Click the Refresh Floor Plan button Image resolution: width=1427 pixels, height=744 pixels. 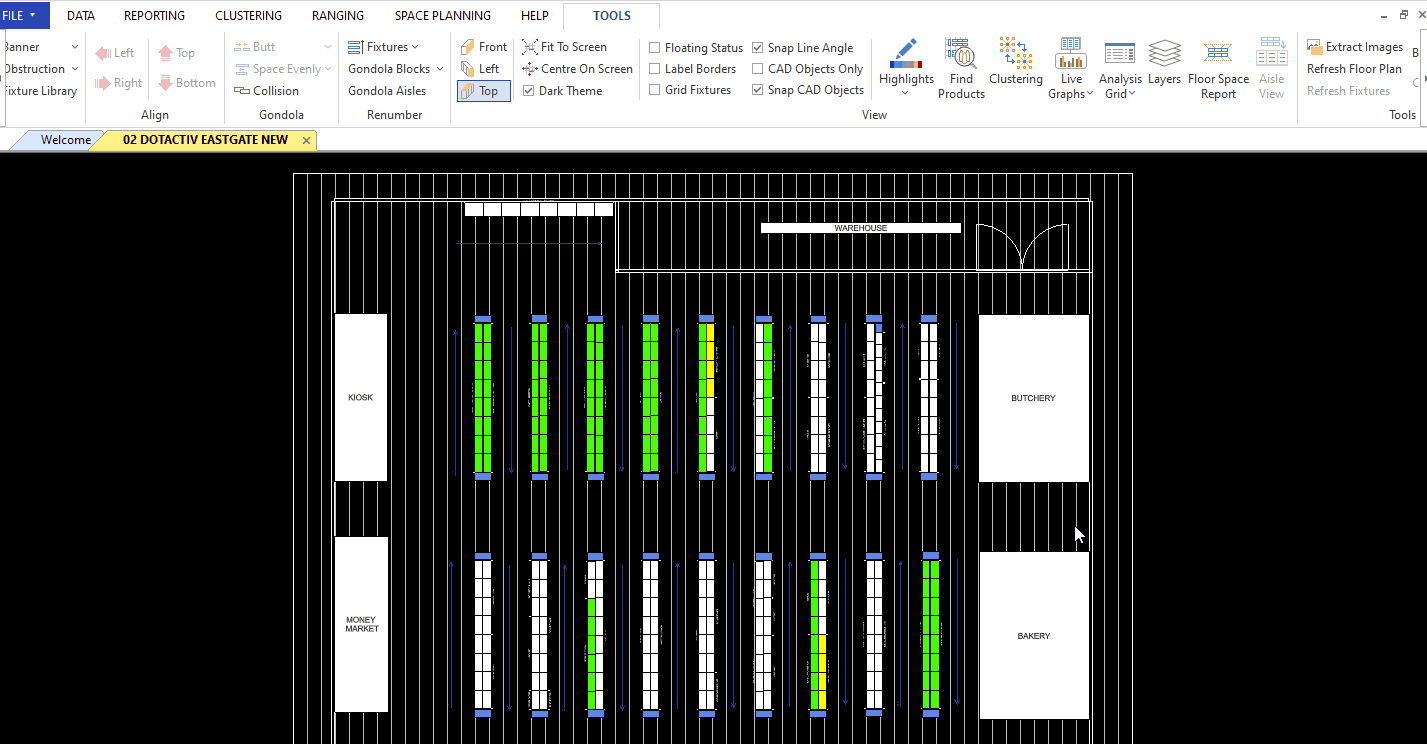[1354, 69]
